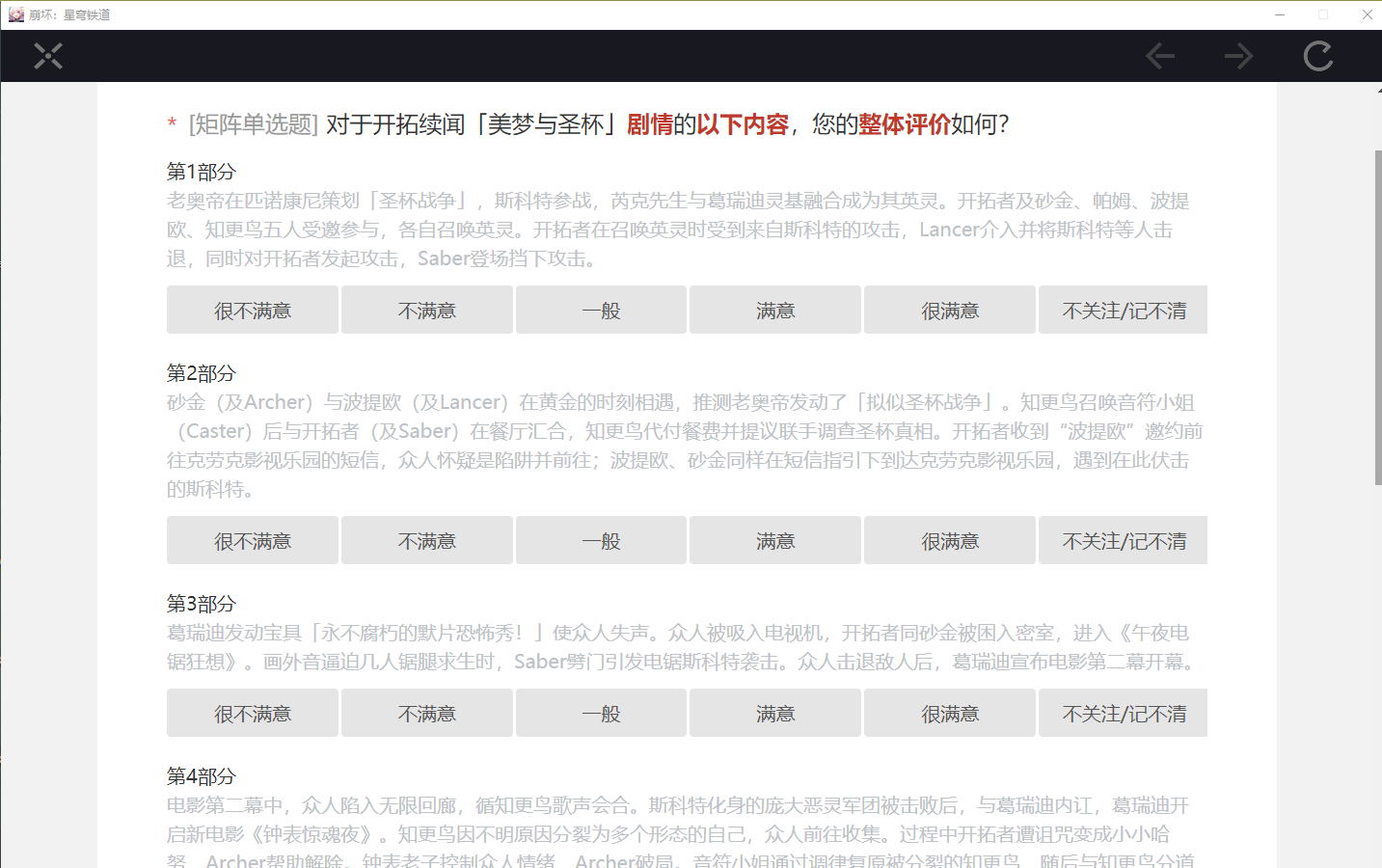1382x868 pixels.
Task: Reload the survey page with refresh icon
Action: pos(1318,57)
